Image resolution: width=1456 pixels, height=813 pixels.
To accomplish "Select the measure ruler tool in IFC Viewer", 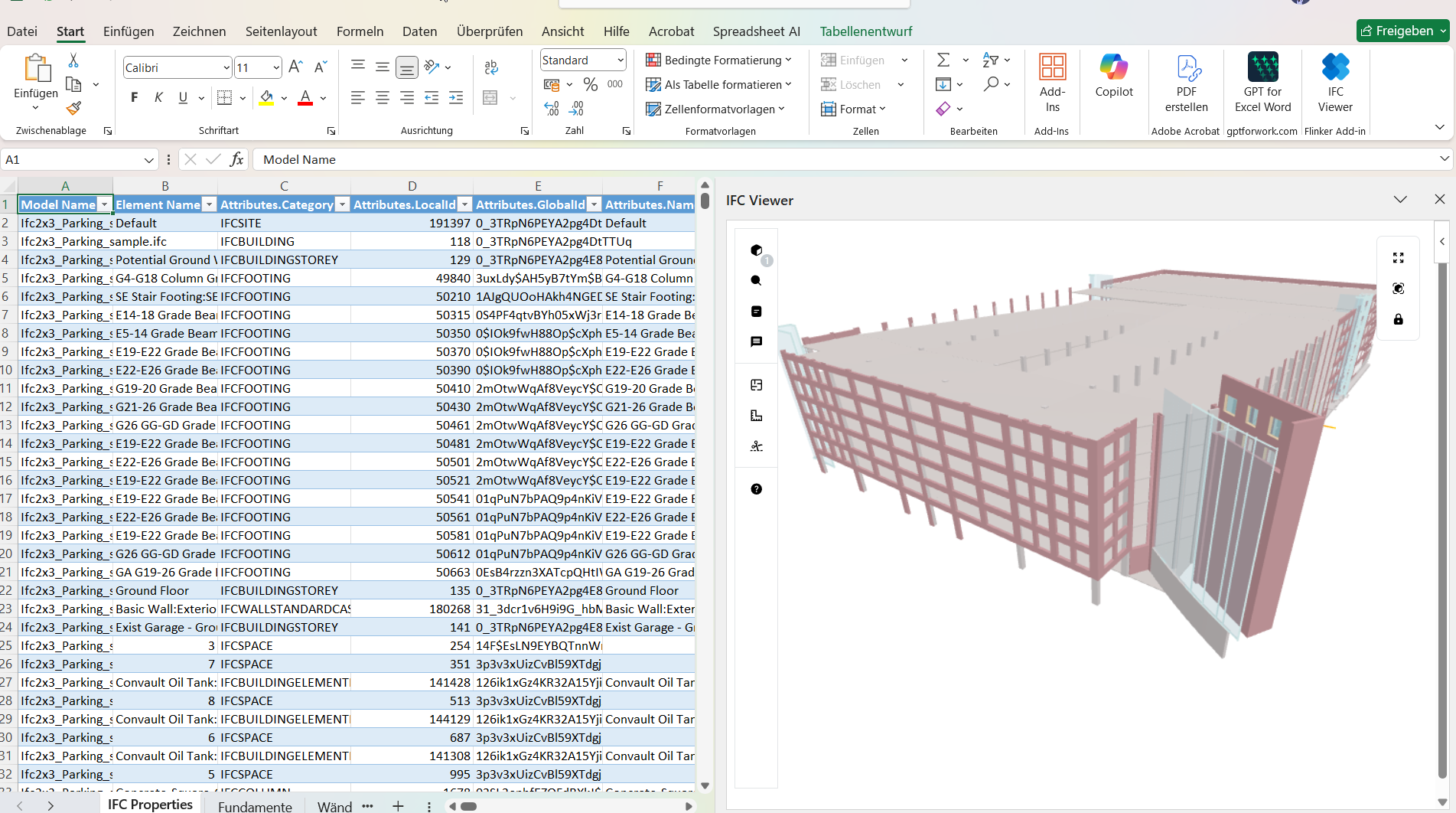I will pyautogui.click(x=756, y=416).
